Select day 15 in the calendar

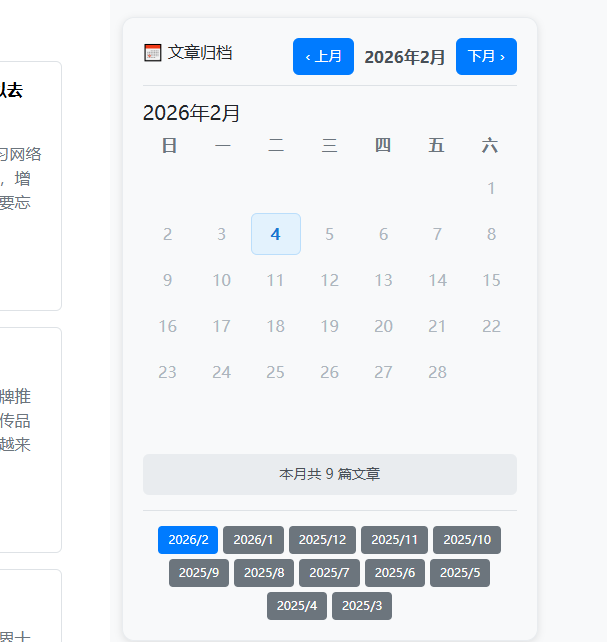click(491, 280)
